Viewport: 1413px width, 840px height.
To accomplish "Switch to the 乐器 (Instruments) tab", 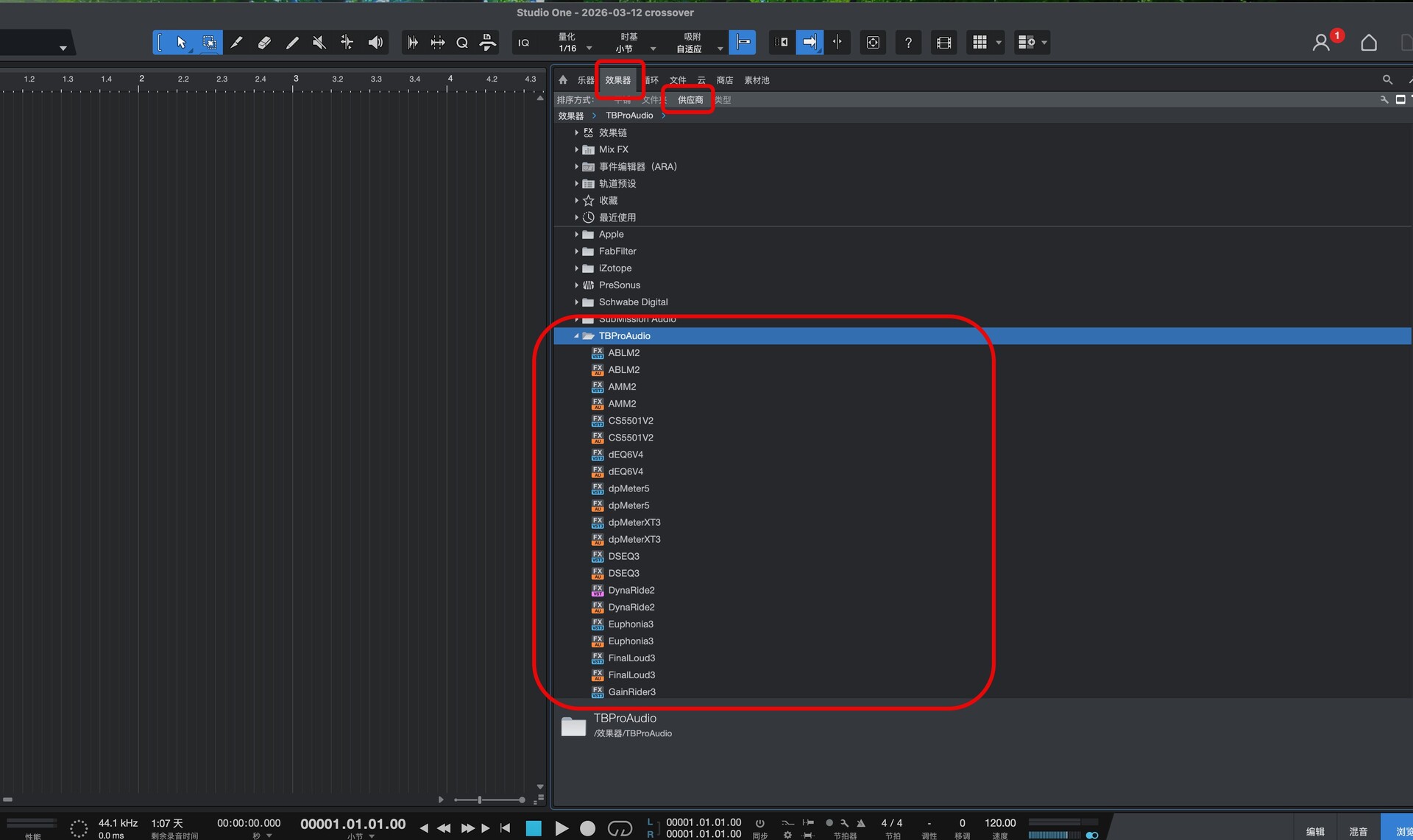I will (585, 80).
